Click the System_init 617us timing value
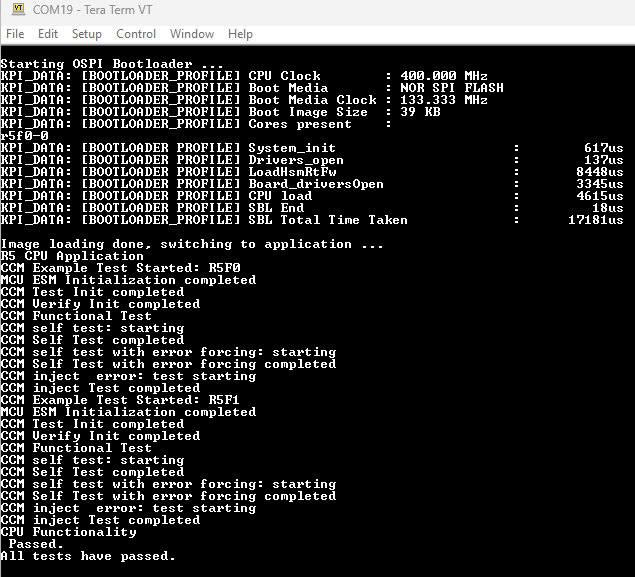The width and height of the screenshot is (635, 577). pos(603,148)
